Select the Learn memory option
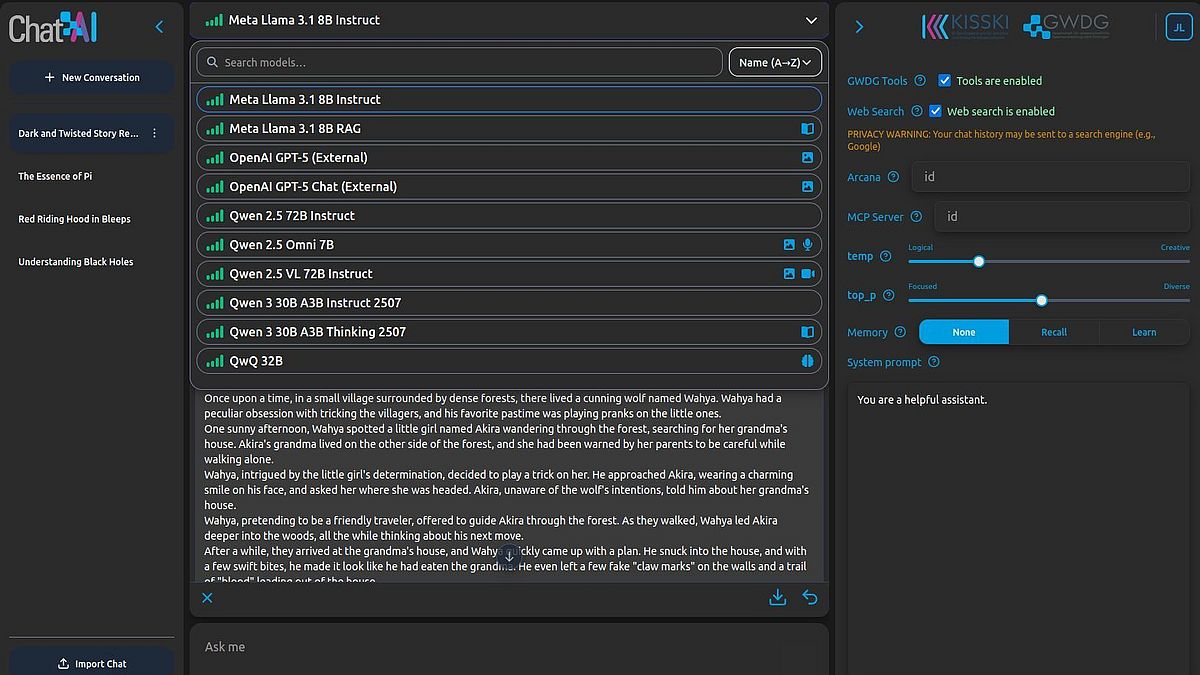Screen dimensions: 1200x675 pos(1144,332)
